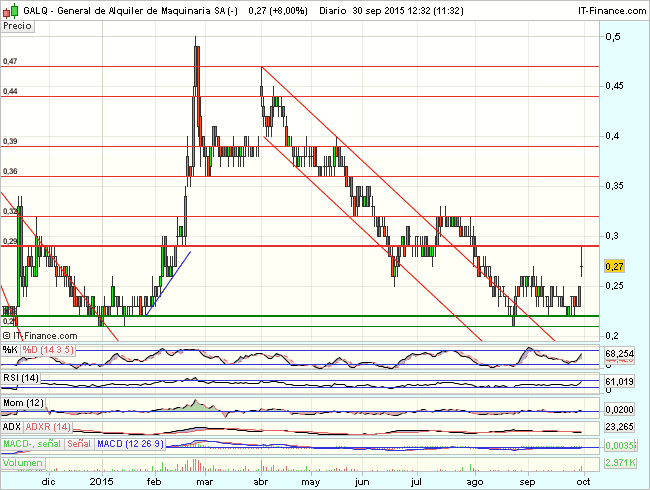
Task: Click the 0,39 horizontal level label
Action: 10,141
